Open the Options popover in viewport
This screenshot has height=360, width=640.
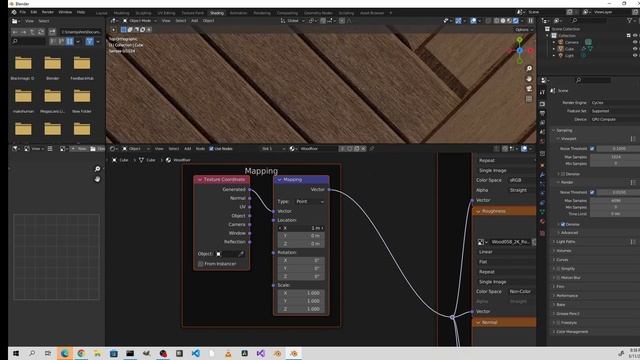524,30
